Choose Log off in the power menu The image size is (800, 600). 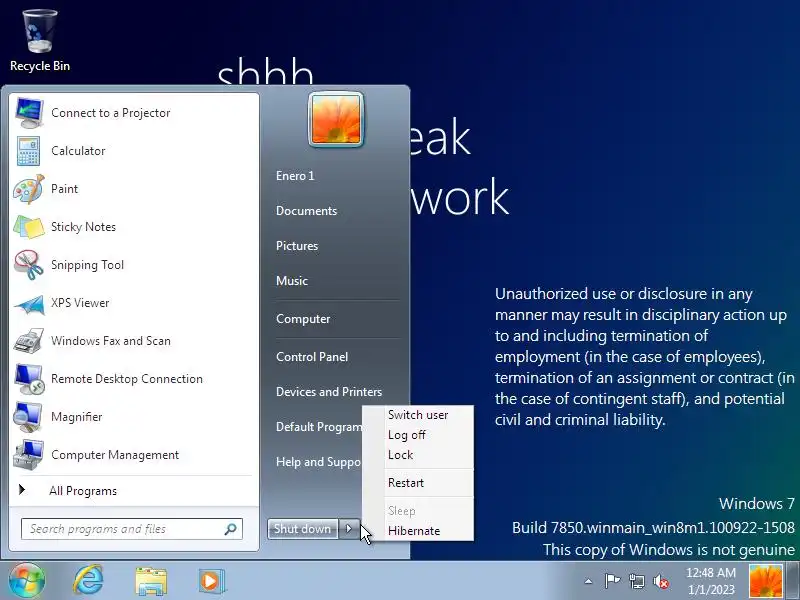pos(407,435)
